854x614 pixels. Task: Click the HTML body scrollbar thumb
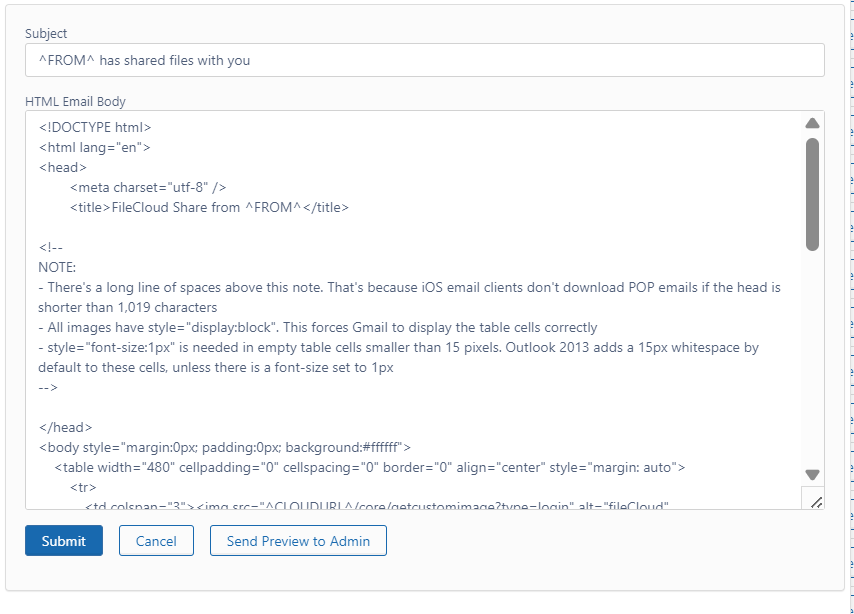812,193
